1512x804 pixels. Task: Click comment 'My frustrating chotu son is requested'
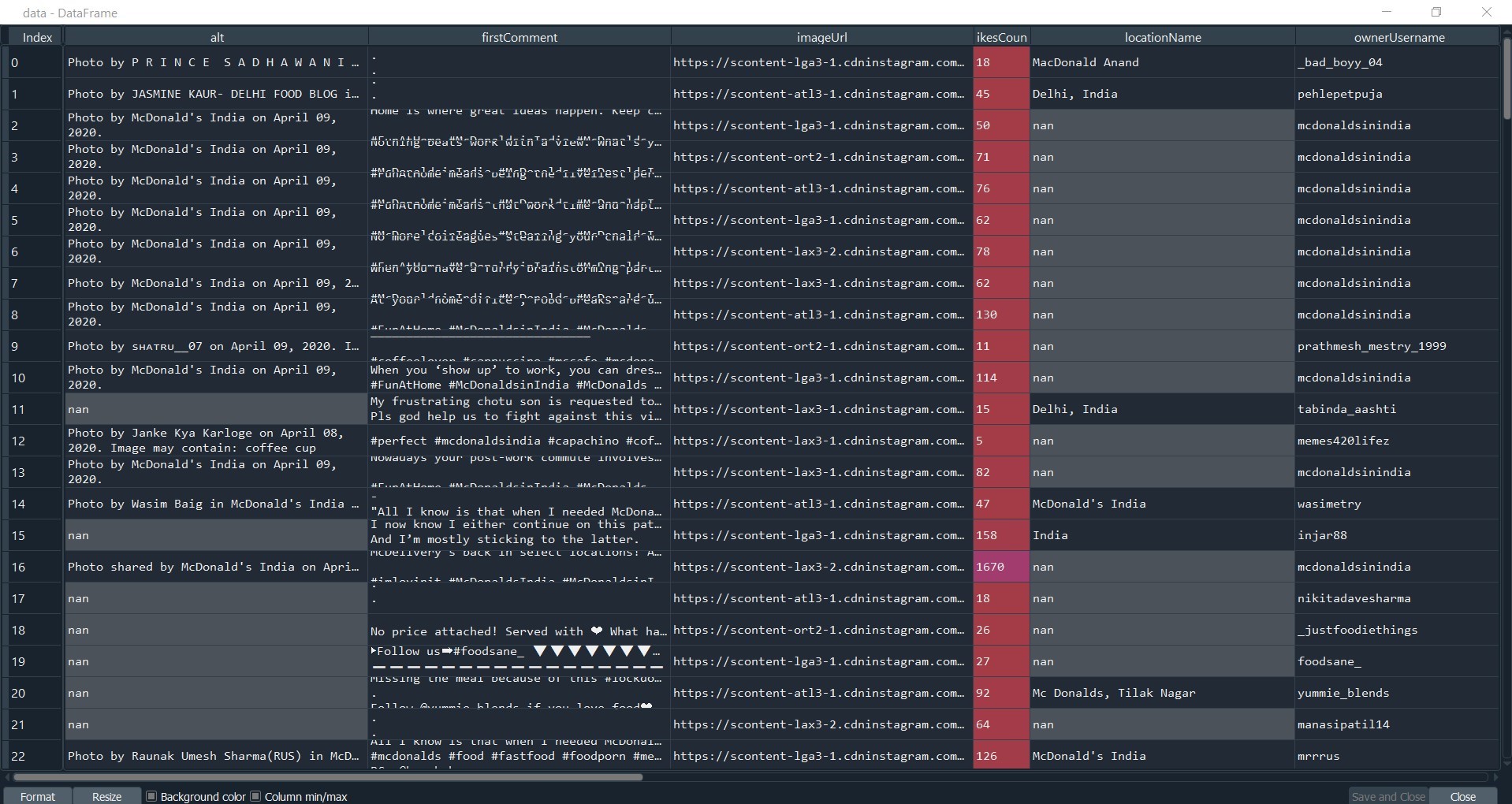520,409
